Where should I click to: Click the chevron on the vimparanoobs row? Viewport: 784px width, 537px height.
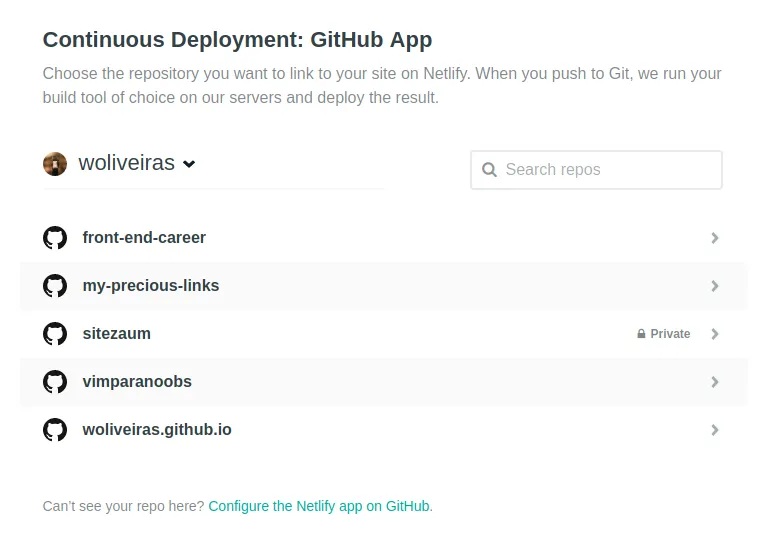[715, 382]
